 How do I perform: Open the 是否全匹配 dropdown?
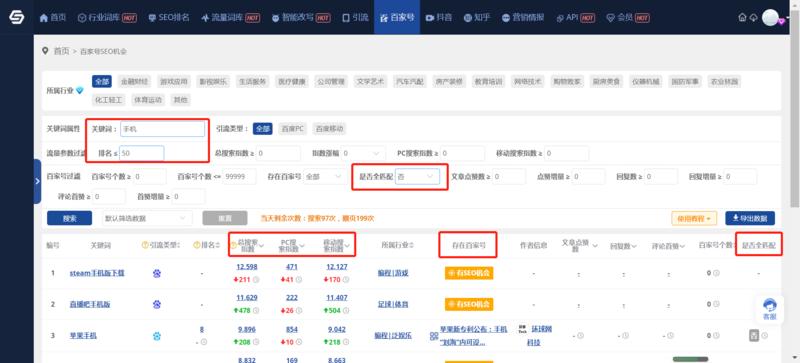tap(417, 177)
